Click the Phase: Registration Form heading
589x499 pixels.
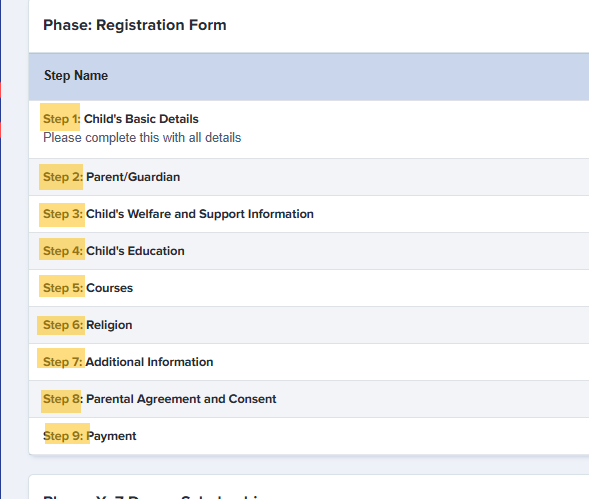[x=134, y=25]
